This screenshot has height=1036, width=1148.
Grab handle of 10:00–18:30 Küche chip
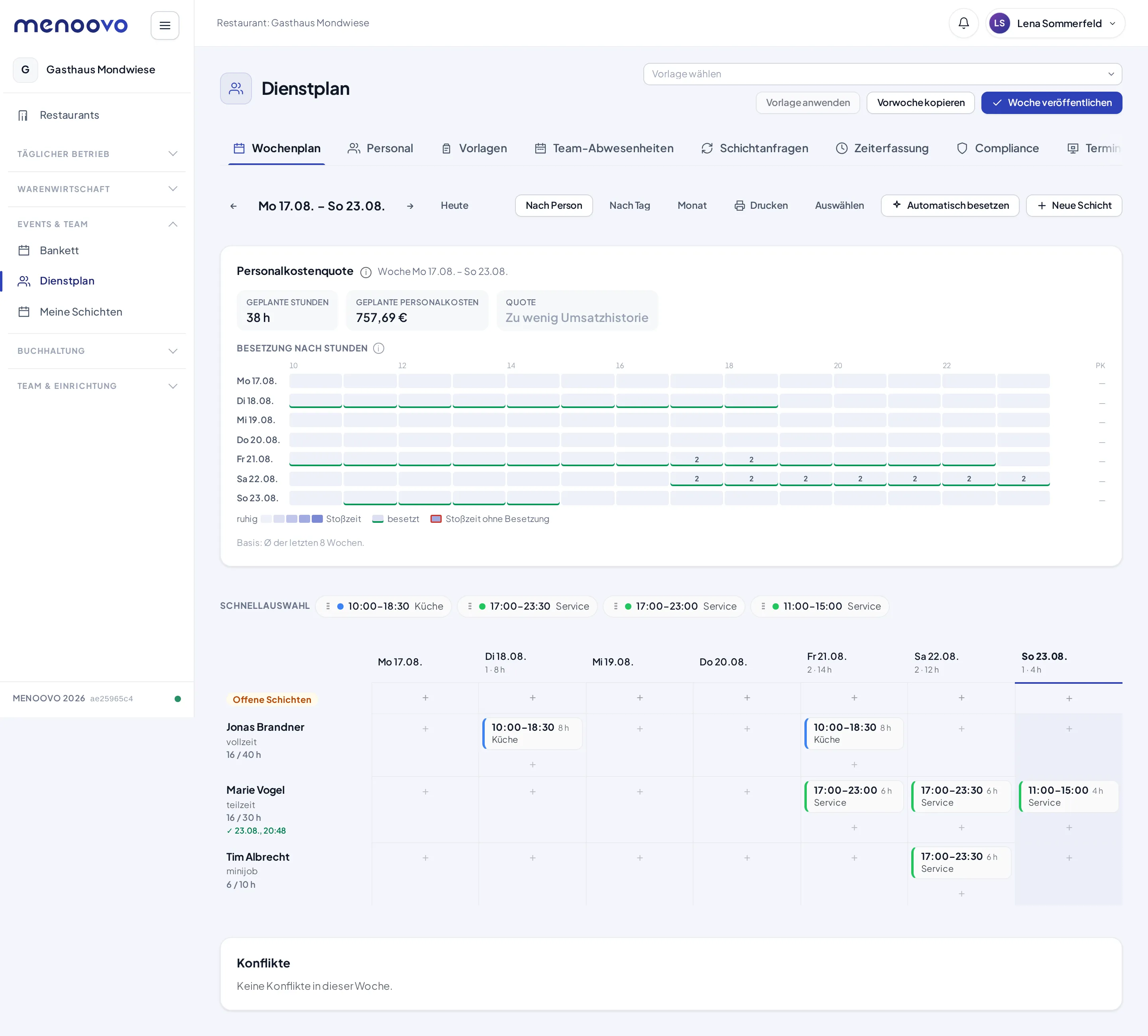point(328,606)
